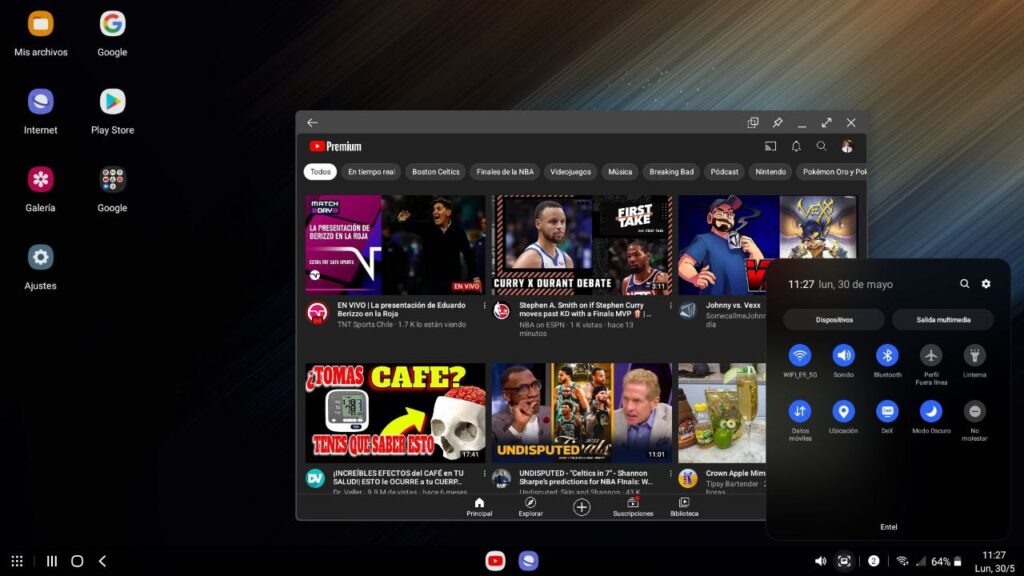This screenshot has width=1024, height=576.
Task: Select the Todos filter chip
Action: point(321,171)
